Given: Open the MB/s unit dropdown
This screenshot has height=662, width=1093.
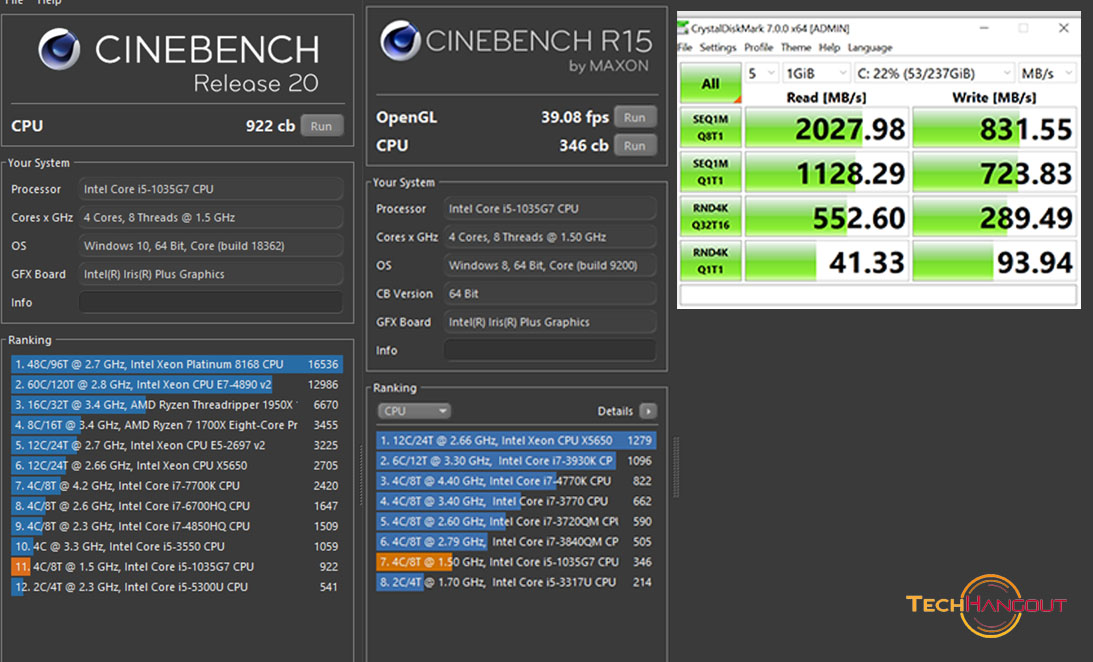Looking at the screenshot, I should (1047, 73).
